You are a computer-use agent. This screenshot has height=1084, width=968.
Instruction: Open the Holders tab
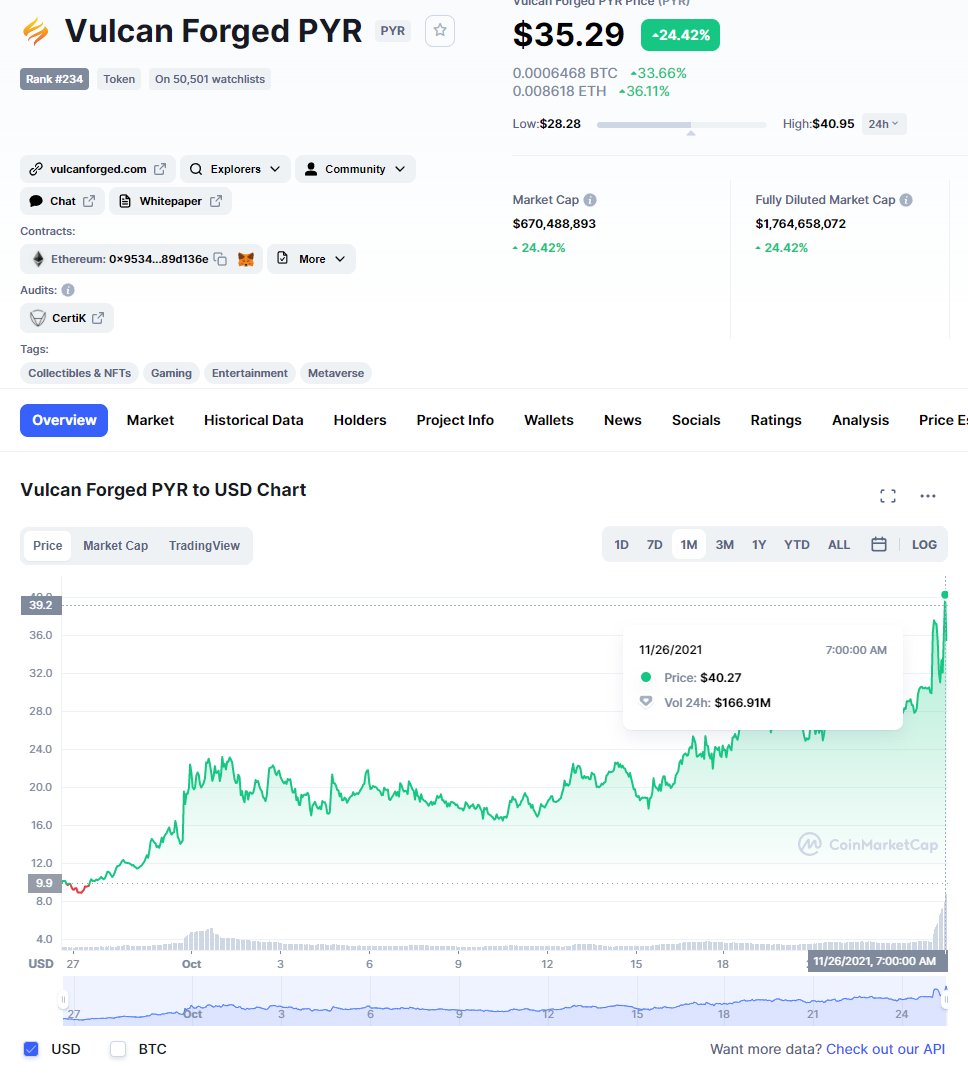click(360, 420)
